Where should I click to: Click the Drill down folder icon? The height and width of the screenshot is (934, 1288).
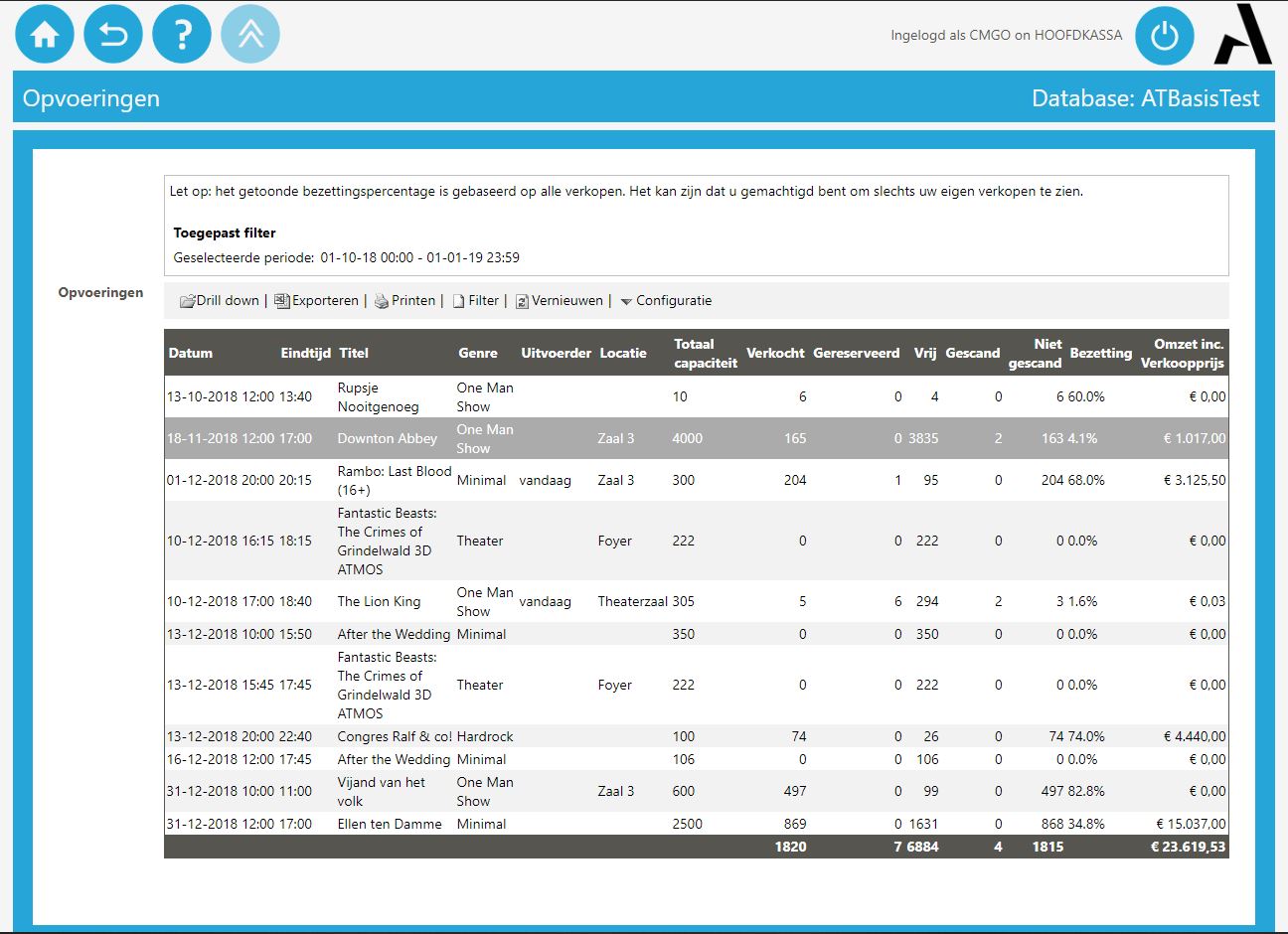click(187, 301)
